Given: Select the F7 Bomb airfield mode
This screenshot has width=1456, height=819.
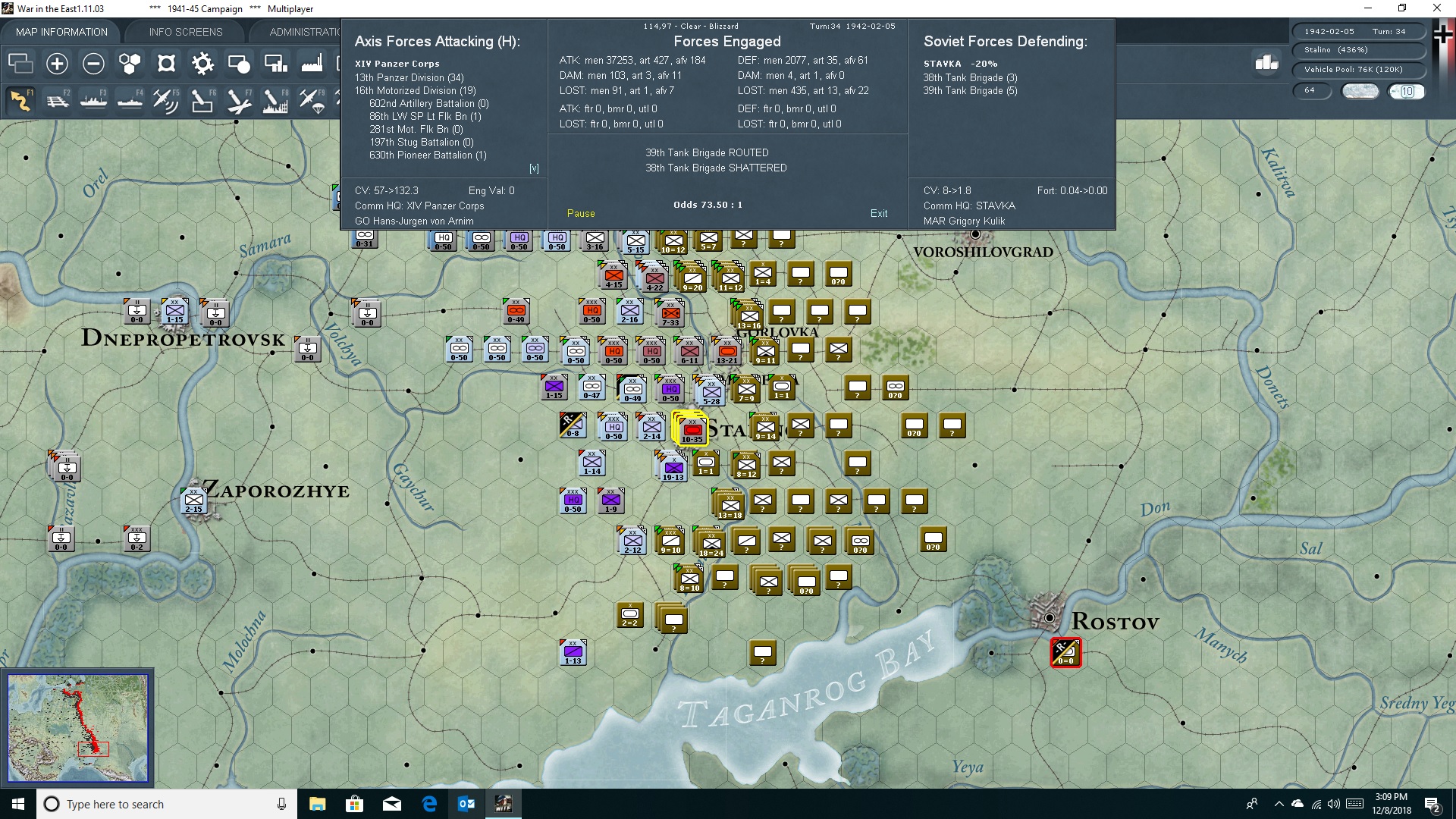Looking at the screenshot, I should [239, 100].
